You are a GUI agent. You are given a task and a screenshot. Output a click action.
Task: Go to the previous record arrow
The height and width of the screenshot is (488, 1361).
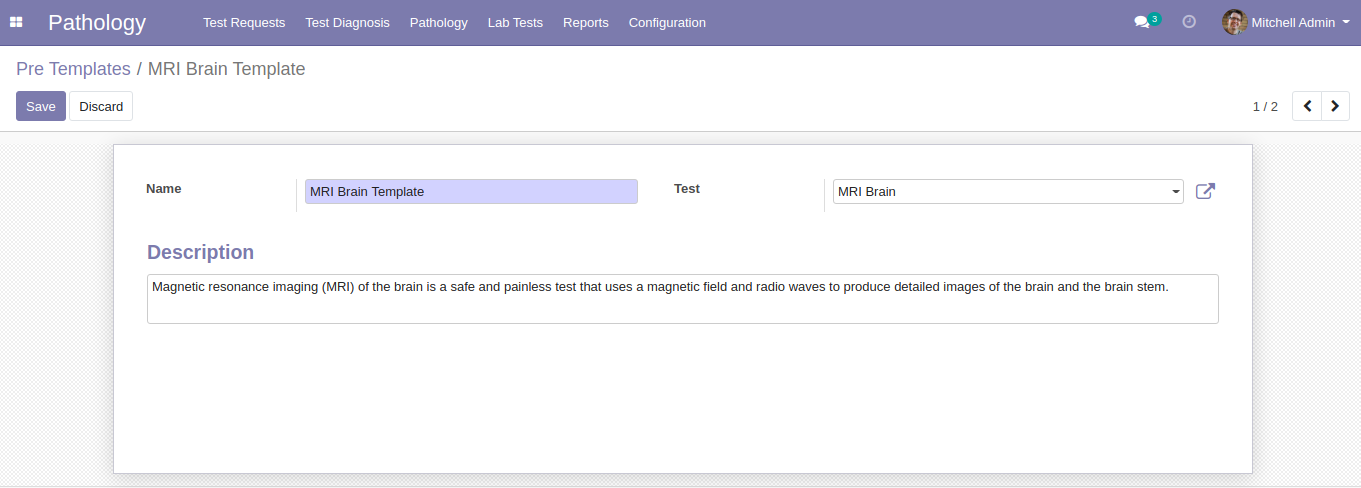pos(1307,106)
